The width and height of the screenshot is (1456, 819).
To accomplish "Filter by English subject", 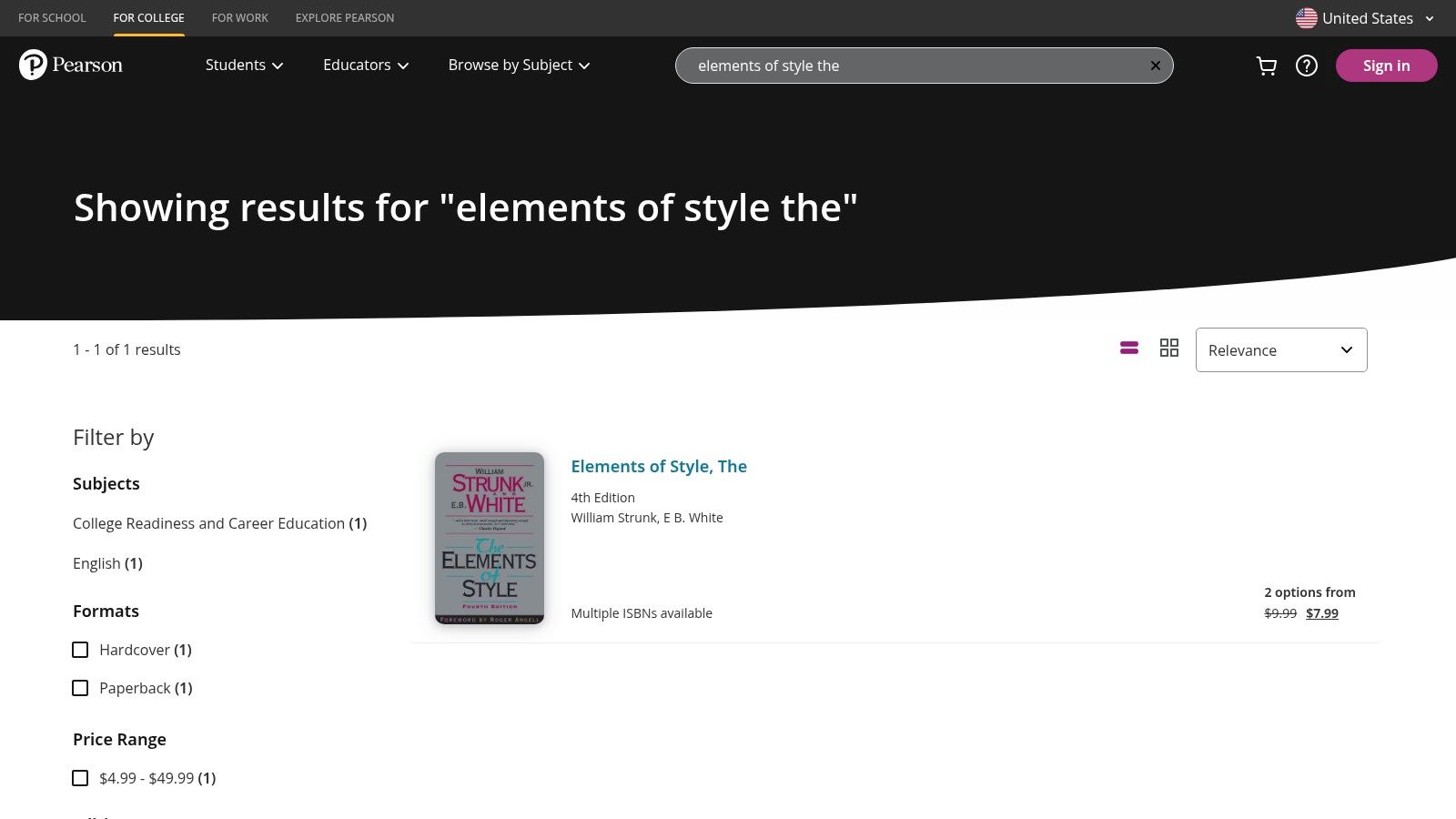I will pyautogui.click(x=107, y=563).
